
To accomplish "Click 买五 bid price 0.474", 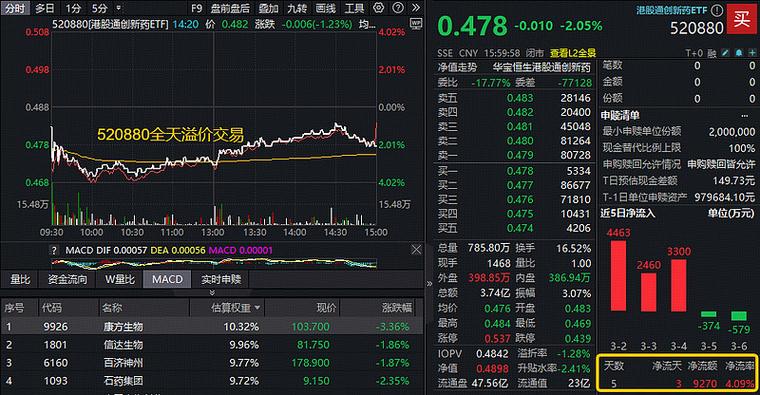I will click(520, 228).
